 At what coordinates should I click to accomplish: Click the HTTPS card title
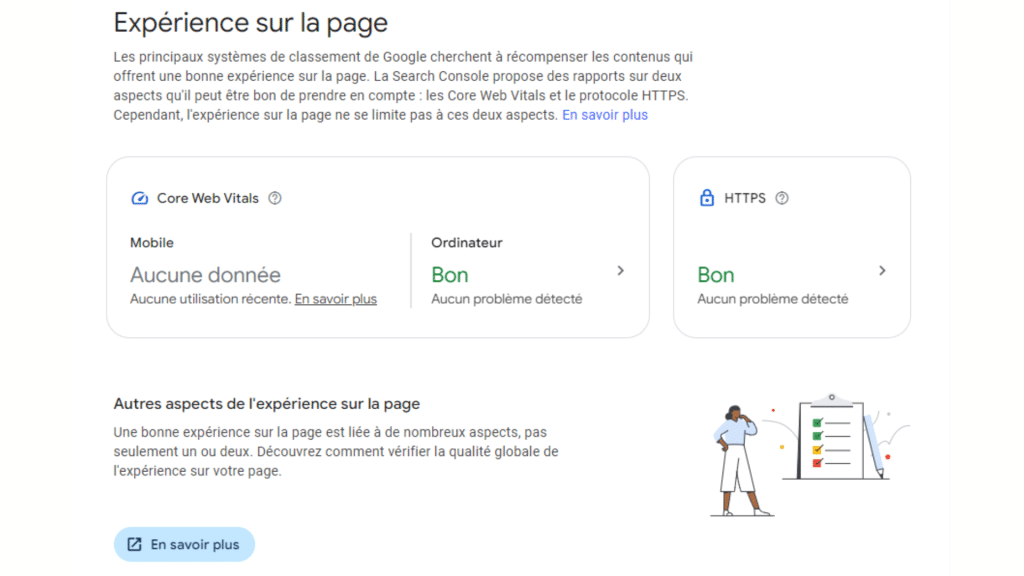pyautogui.click(x=744, y=199)
